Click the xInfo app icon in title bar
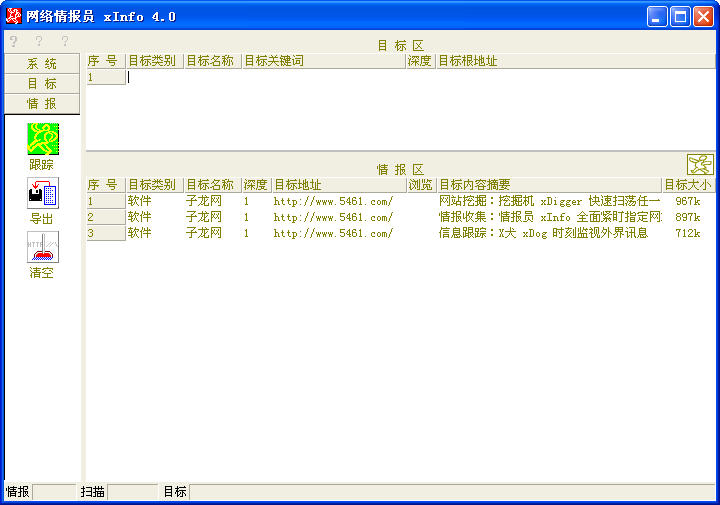The height and width of the screenshot is (505, 720). pyautogui.click(x=13, y=16)
